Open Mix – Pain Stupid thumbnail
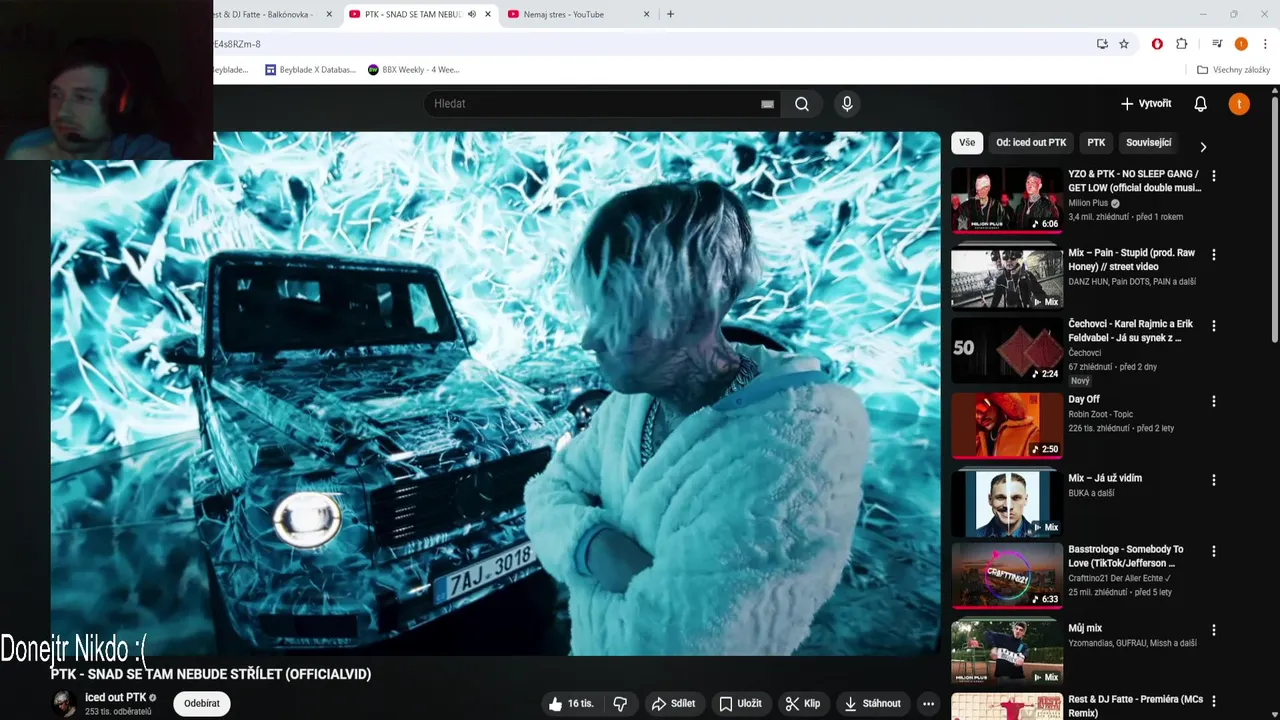Image resolution: width=1280 pixels, height=720 pixels. click(x=1006, y=278)
